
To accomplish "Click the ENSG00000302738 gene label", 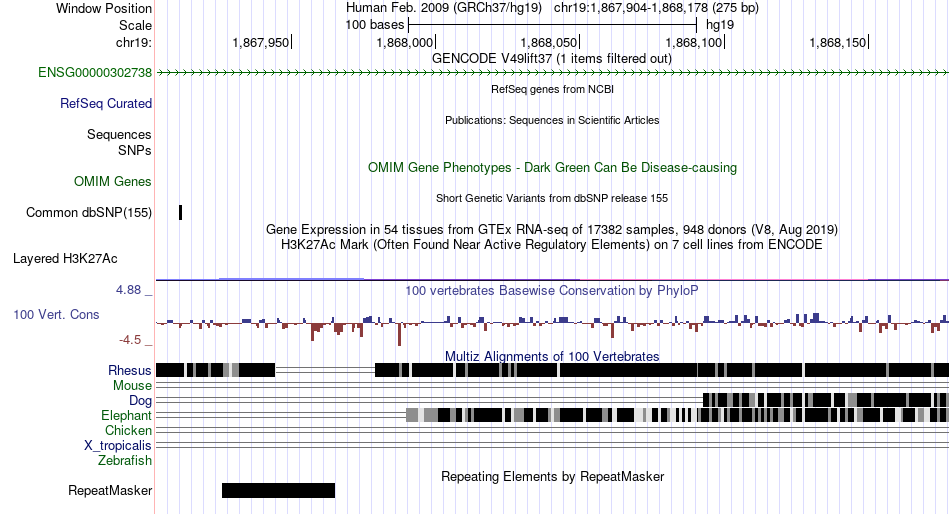I will pyautogui.click(x=95, y=73).
